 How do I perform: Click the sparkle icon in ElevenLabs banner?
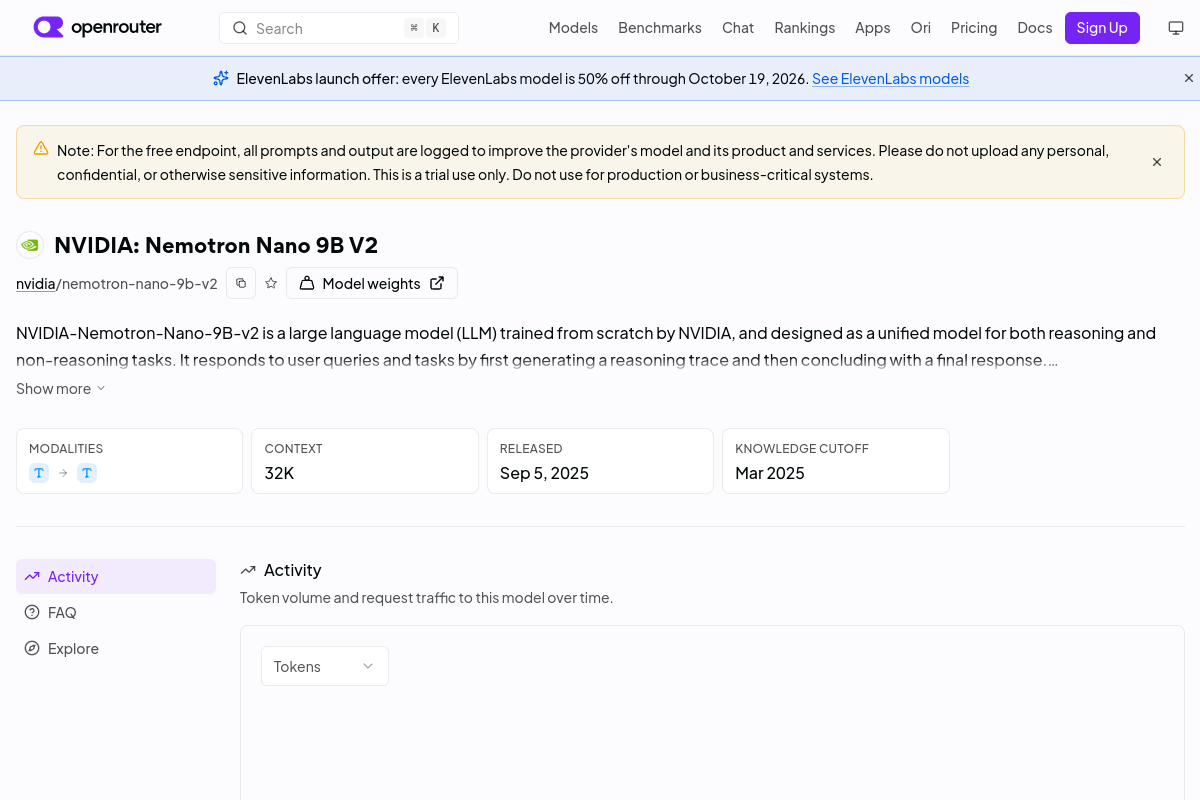pyautogui.click(x=221, y=78)
